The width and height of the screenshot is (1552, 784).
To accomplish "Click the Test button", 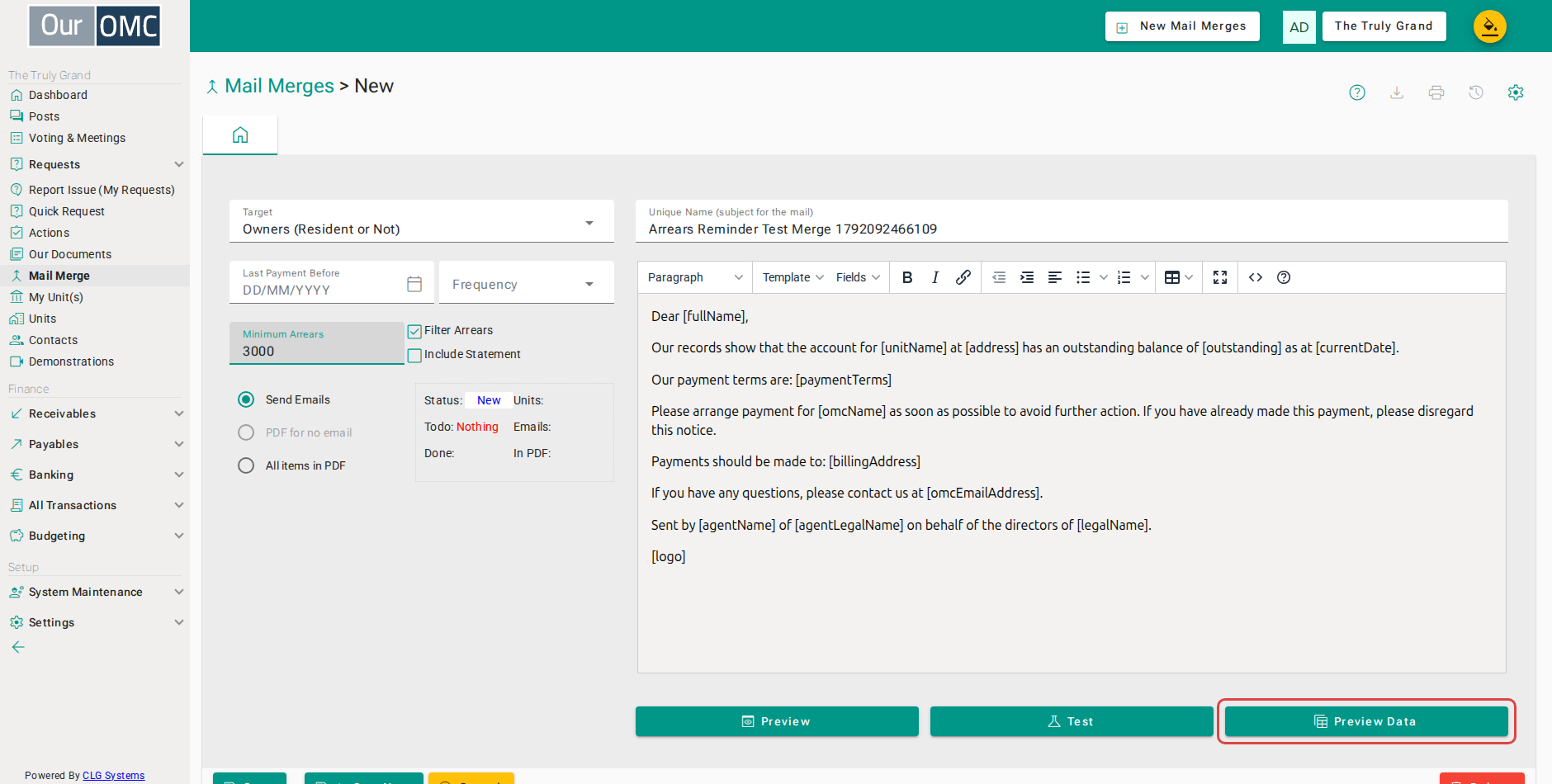I will pyautogui.click(x=1072, y=721).
